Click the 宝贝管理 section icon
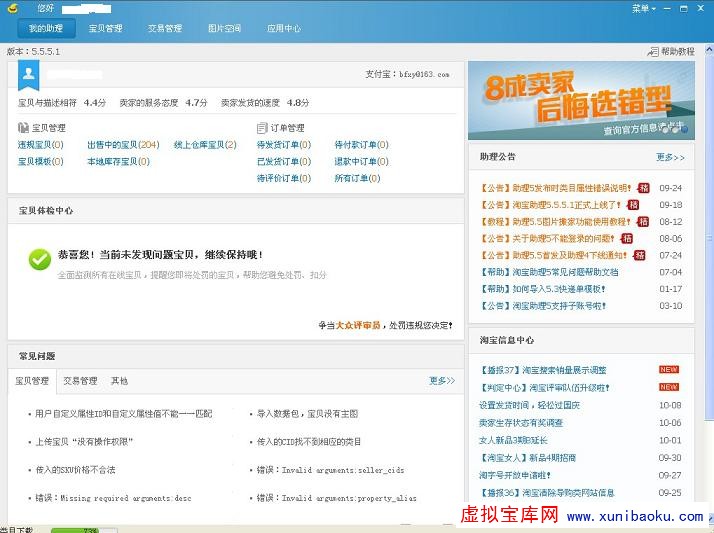 tap(23, 128)
